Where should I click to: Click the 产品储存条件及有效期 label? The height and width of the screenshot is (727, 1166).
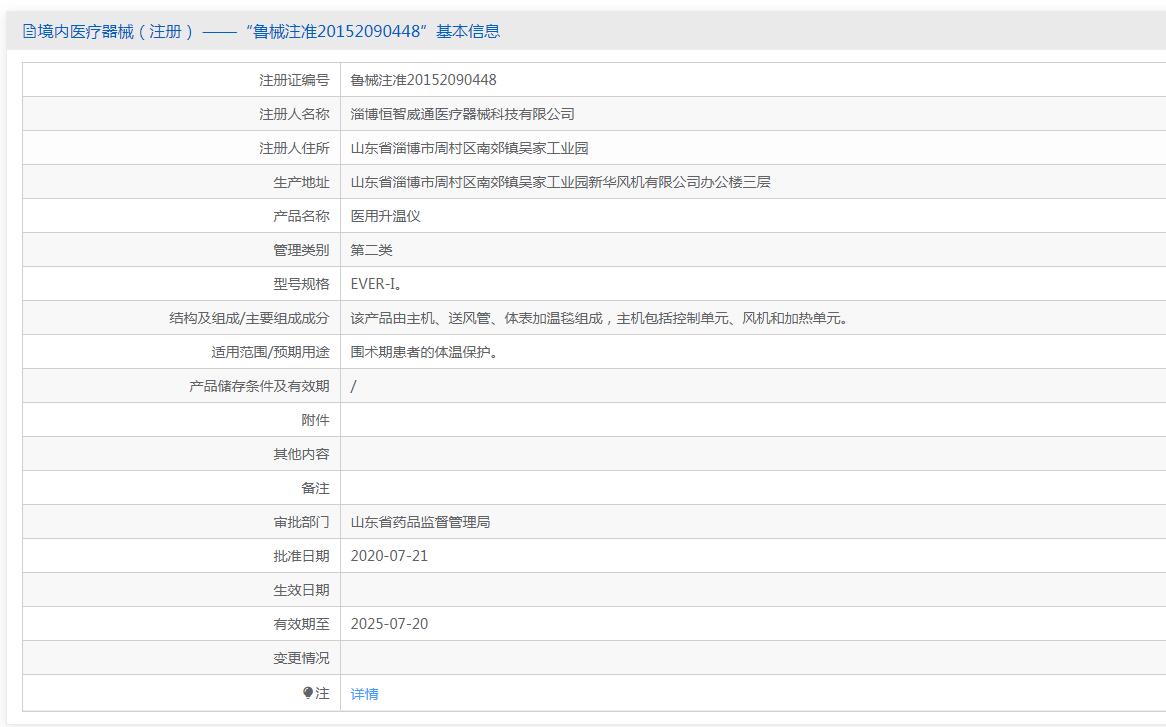pyautogui.click(x=259, y=387)
